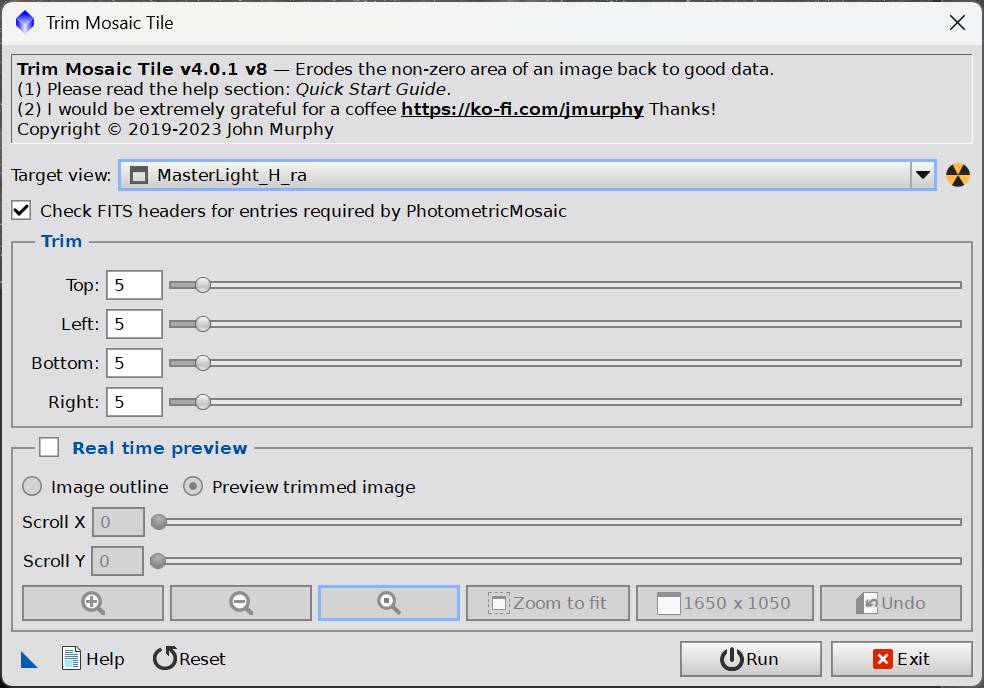Click the Left trim slider handle
The image size is (984, 688).
coord(203,324)
